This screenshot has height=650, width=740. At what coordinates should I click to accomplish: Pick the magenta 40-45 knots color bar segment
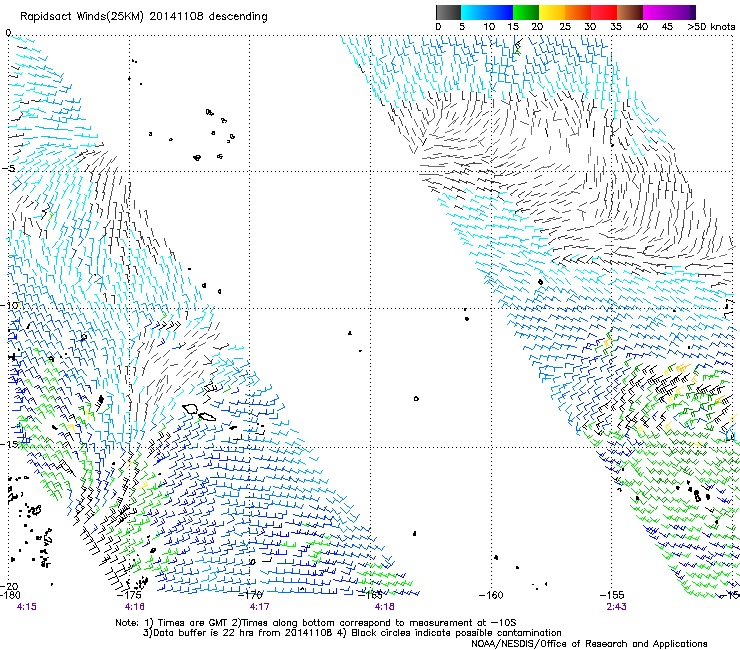click(656, 12)
